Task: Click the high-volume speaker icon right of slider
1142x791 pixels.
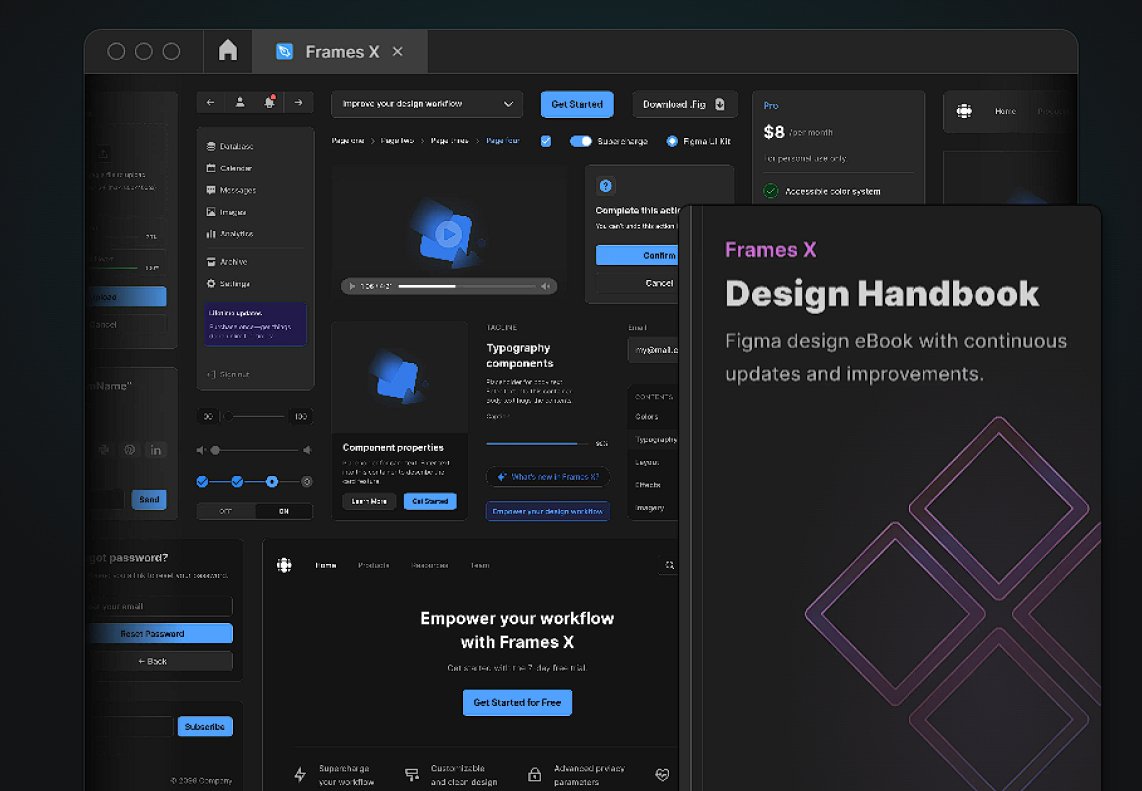Action: click(x=307, y=450)
